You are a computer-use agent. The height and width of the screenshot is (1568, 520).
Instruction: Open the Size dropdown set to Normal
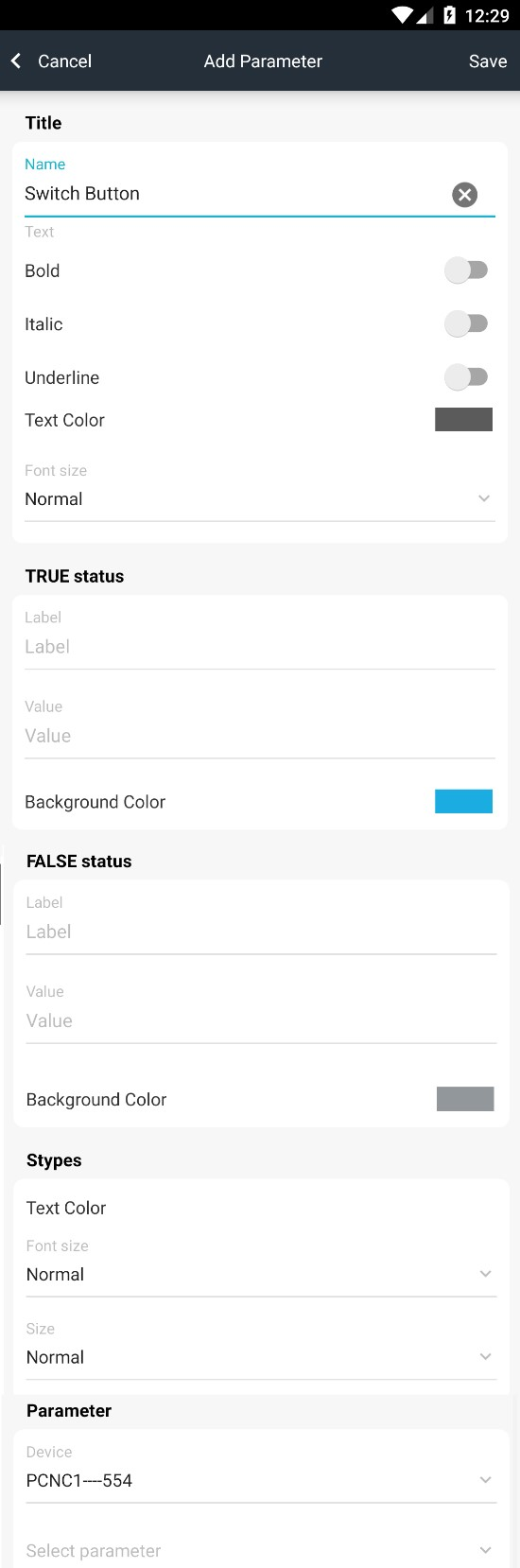261,1357
